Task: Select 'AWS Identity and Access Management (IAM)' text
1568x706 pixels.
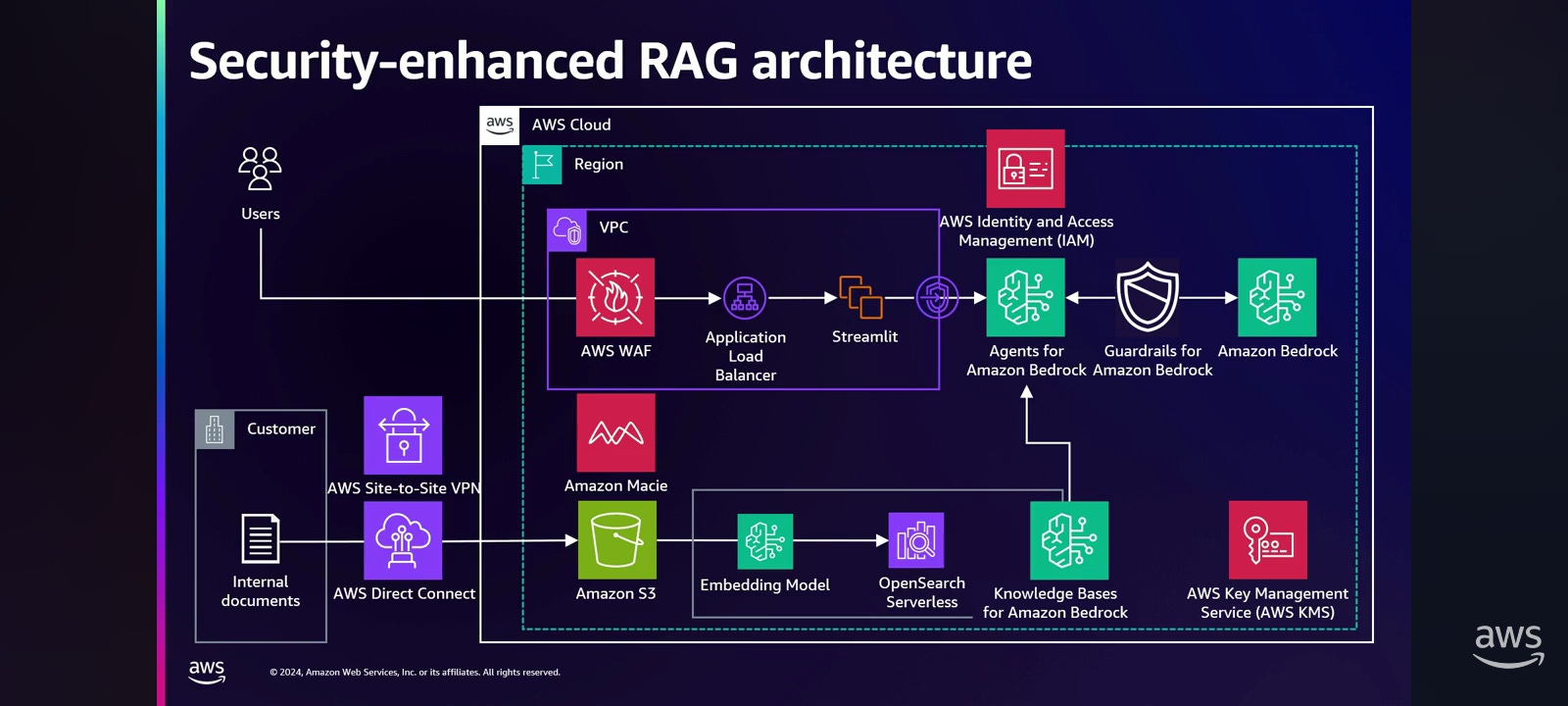Action: (x=1026, y=231)
